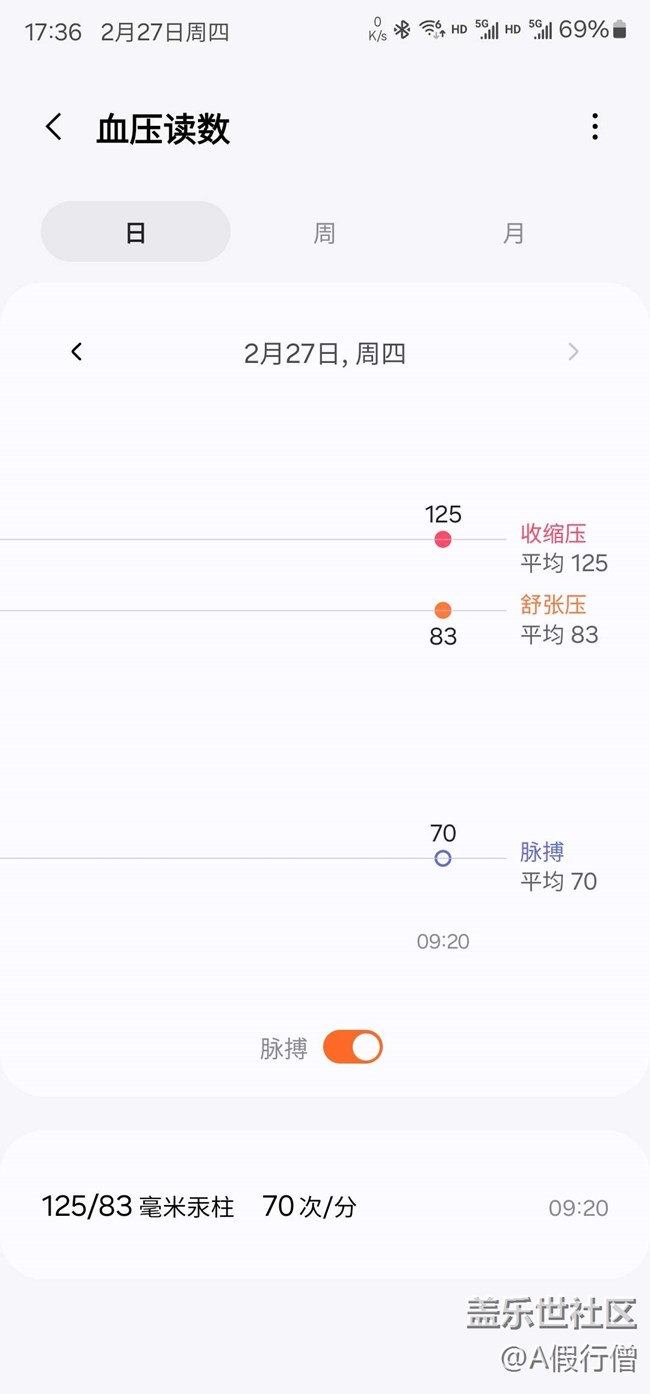Go to the previous day arrow

coord(77,352)
